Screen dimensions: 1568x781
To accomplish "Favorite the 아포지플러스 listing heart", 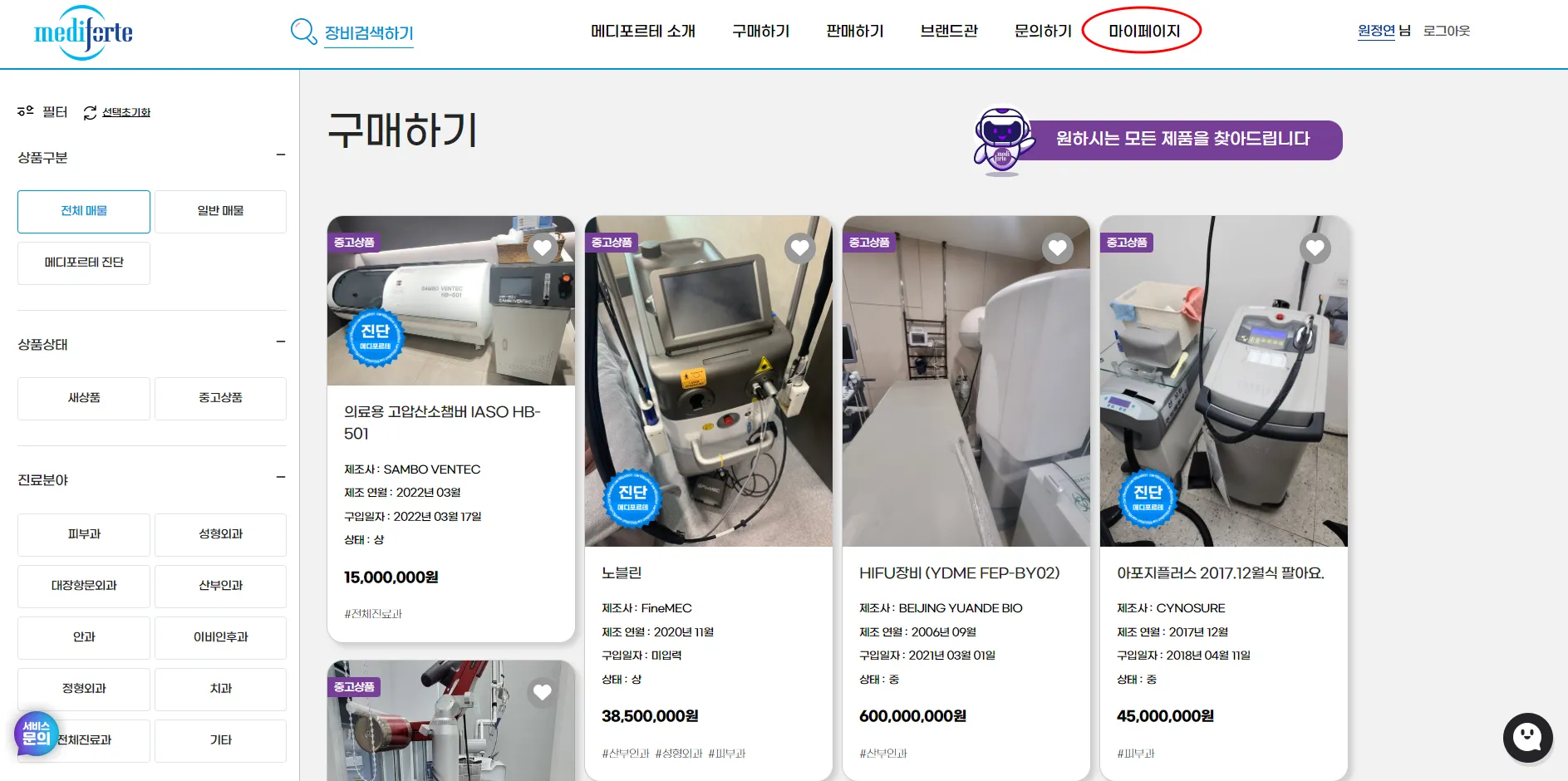I will [1315, 248].
